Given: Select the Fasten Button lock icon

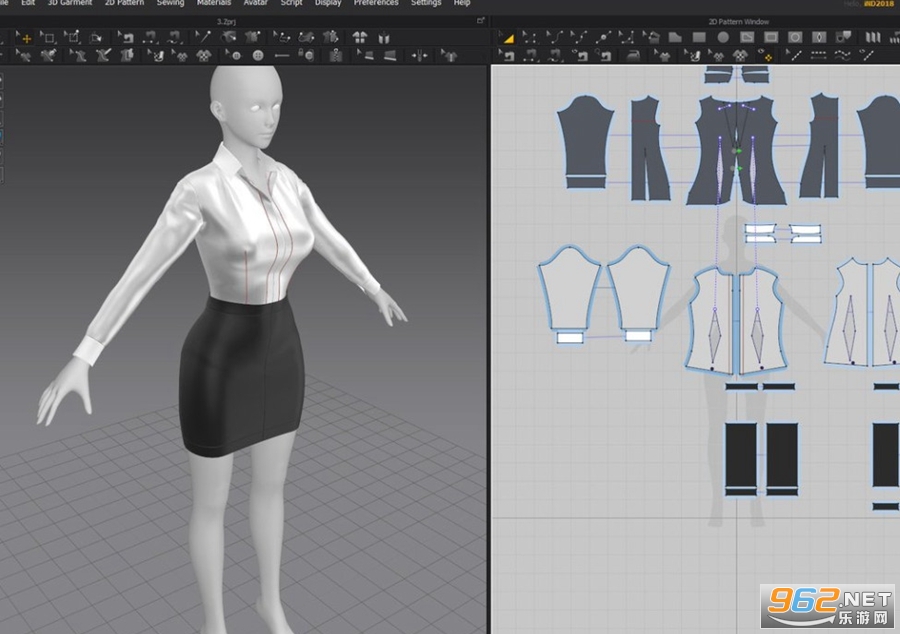Looking at the screenshot, I should [306, 55].
